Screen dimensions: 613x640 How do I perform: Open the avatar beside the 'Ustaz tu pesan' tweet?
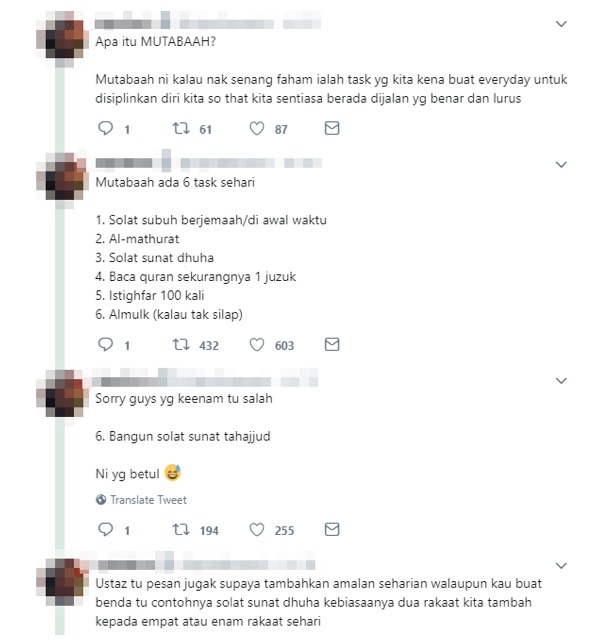click(x=62, y=583)
